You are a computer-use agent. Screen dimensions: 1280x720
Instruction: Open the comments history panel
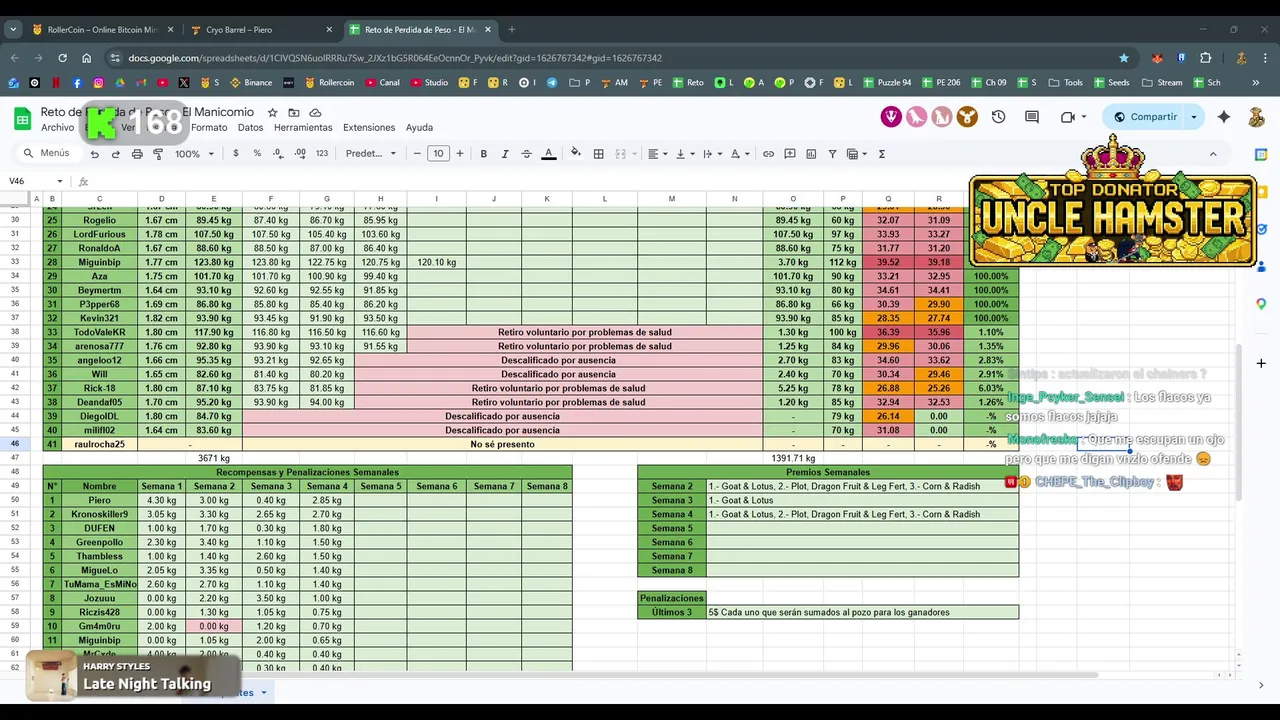click(x=1031, y=117)
